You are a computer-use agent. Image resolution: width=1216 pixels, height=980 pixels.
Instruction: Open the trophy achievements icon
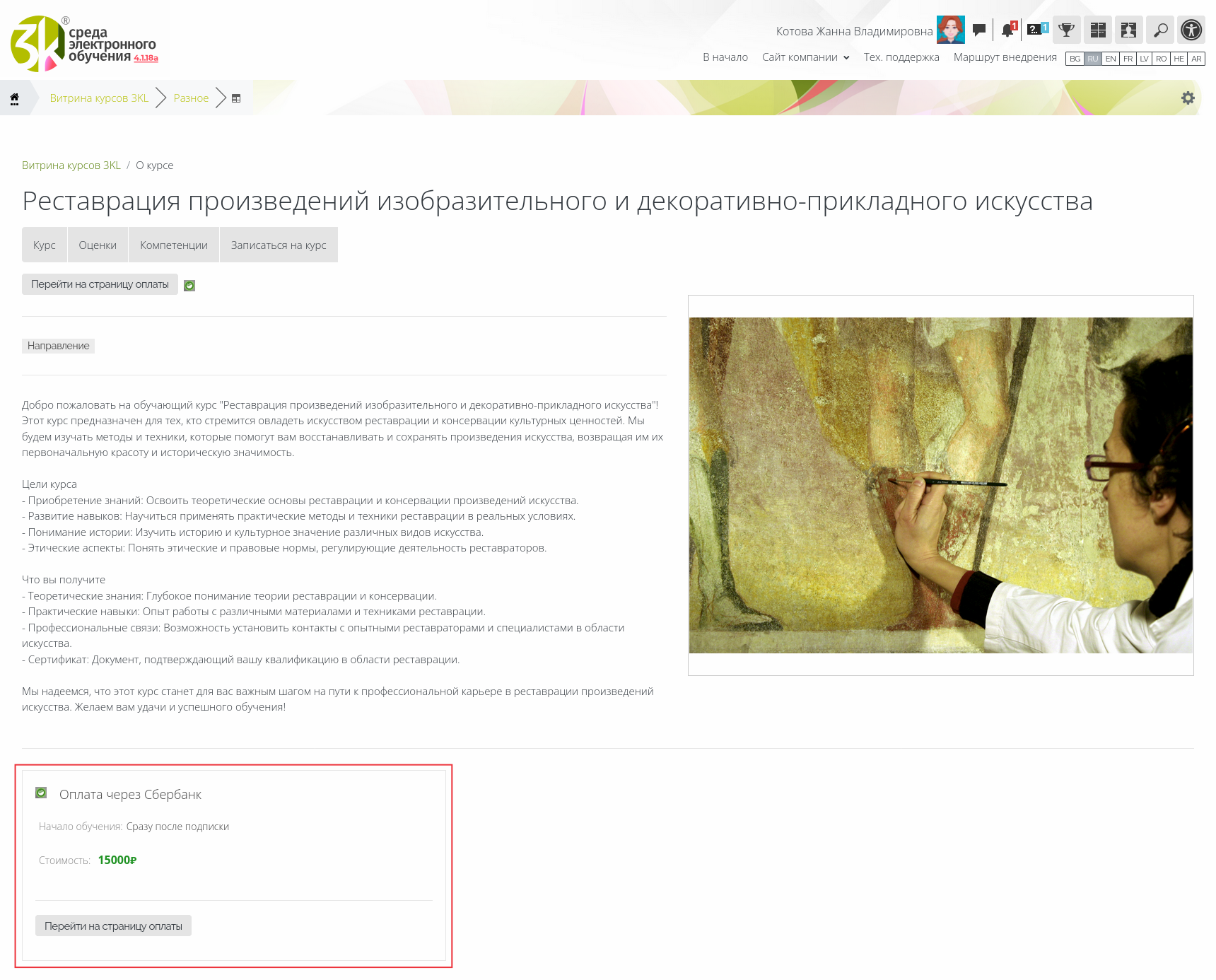[1067, 30]
